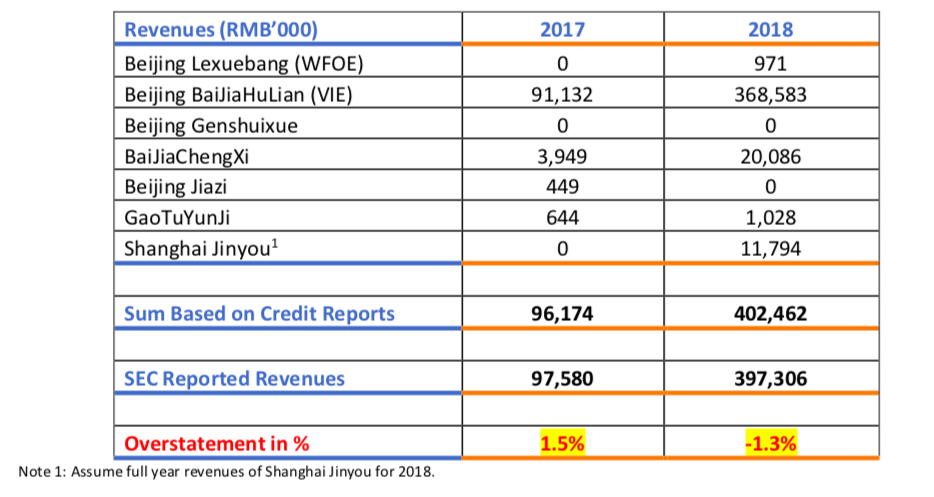Image resolution: width=934 pixels, height=497 pixels.
Task: Click the sum value 96,174
Action: pos(562,314)
